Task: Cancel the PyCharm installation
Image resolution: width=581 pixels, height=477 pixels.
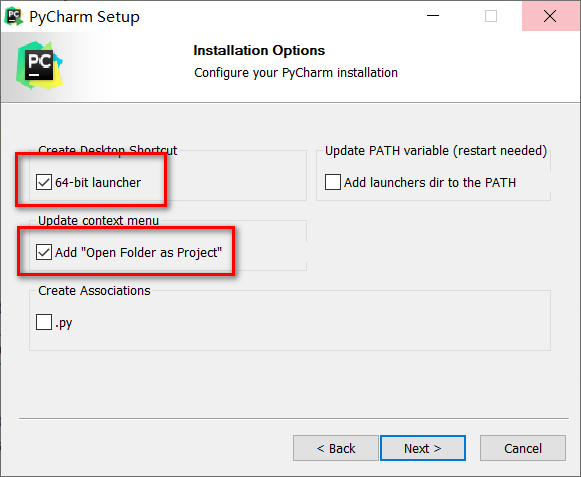Action: (x=523, y=448)
